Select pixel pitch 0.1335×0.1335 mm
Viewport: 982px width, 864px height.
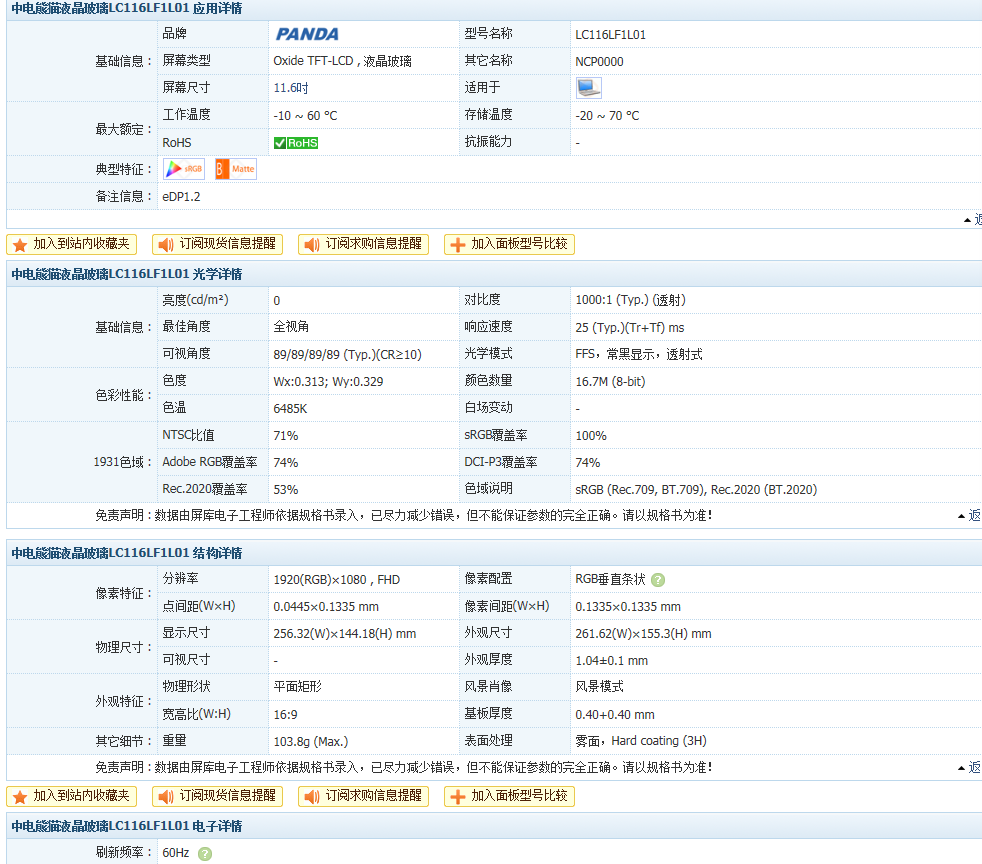pyautogui.click(x=628, y=607)
